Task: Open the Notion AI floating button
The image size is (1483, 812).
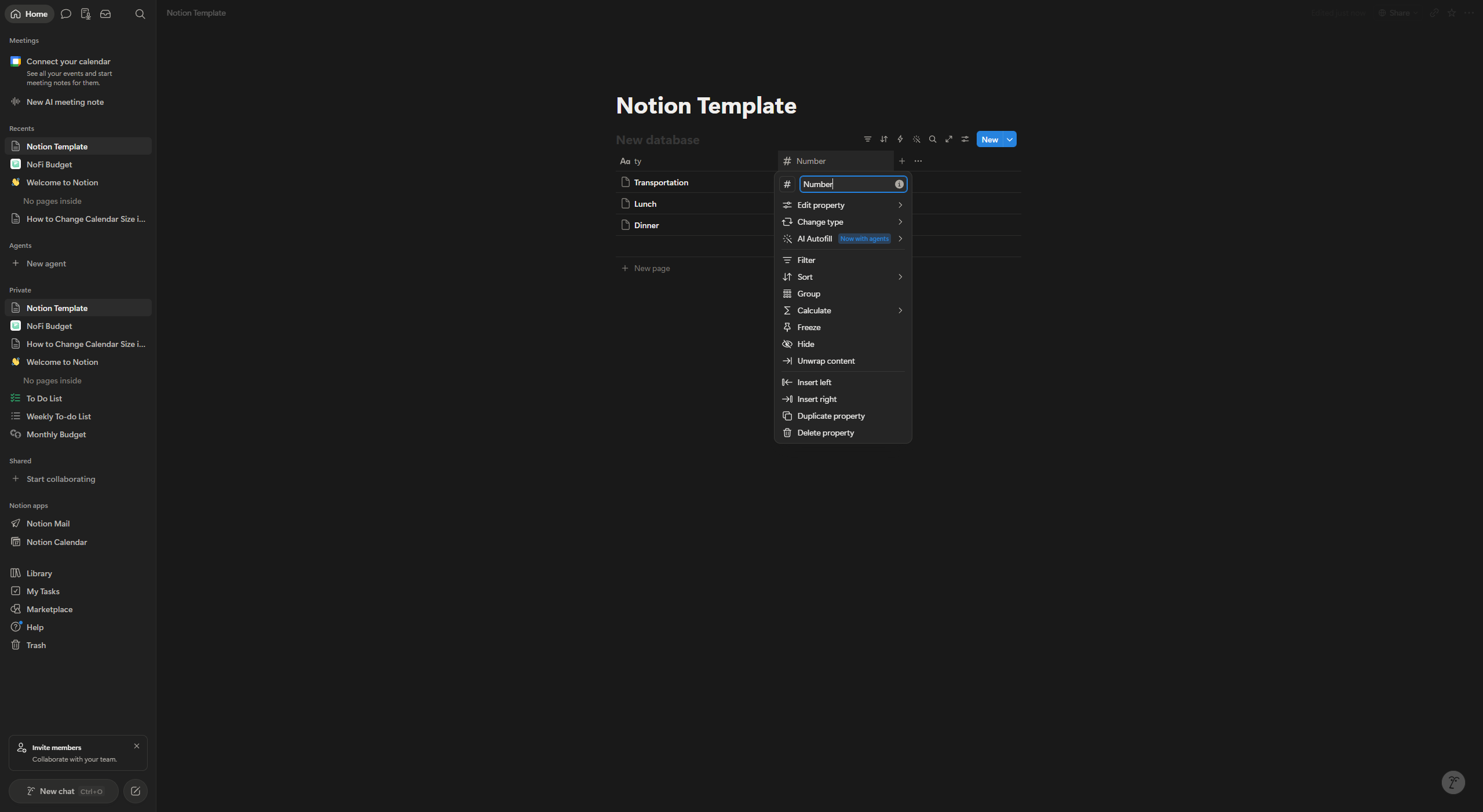Action: [1453, 783]
